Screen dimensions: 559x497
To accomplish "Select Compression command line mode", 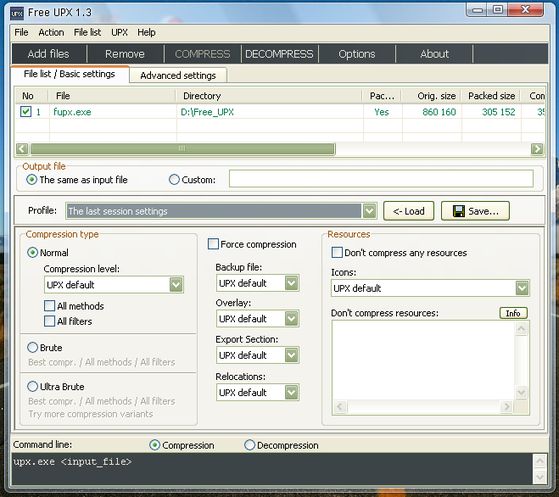I will [155, 445].
